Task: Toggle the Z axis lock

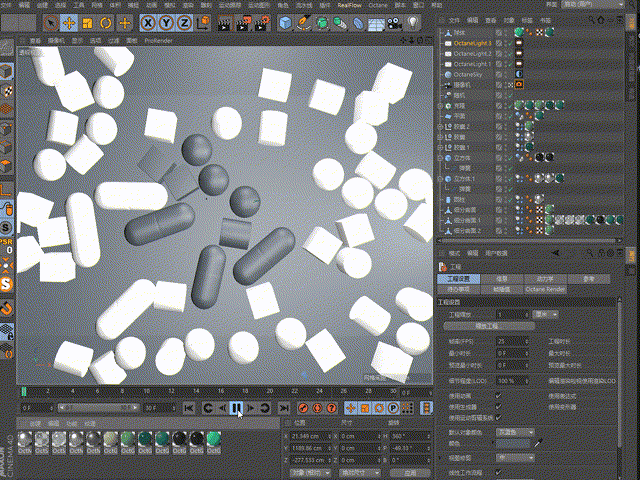Action: click(184, 23)
